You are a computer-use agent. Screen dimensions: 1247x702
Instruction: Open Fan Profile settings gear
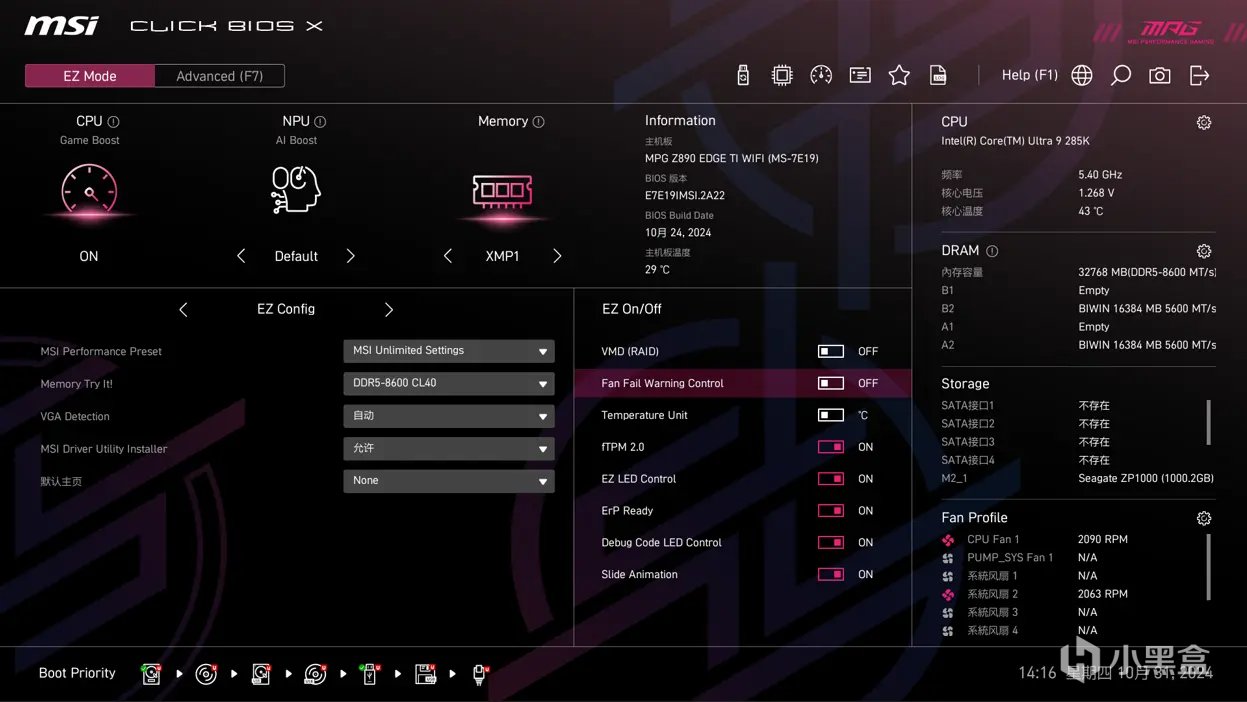(x=1204, y=518)
